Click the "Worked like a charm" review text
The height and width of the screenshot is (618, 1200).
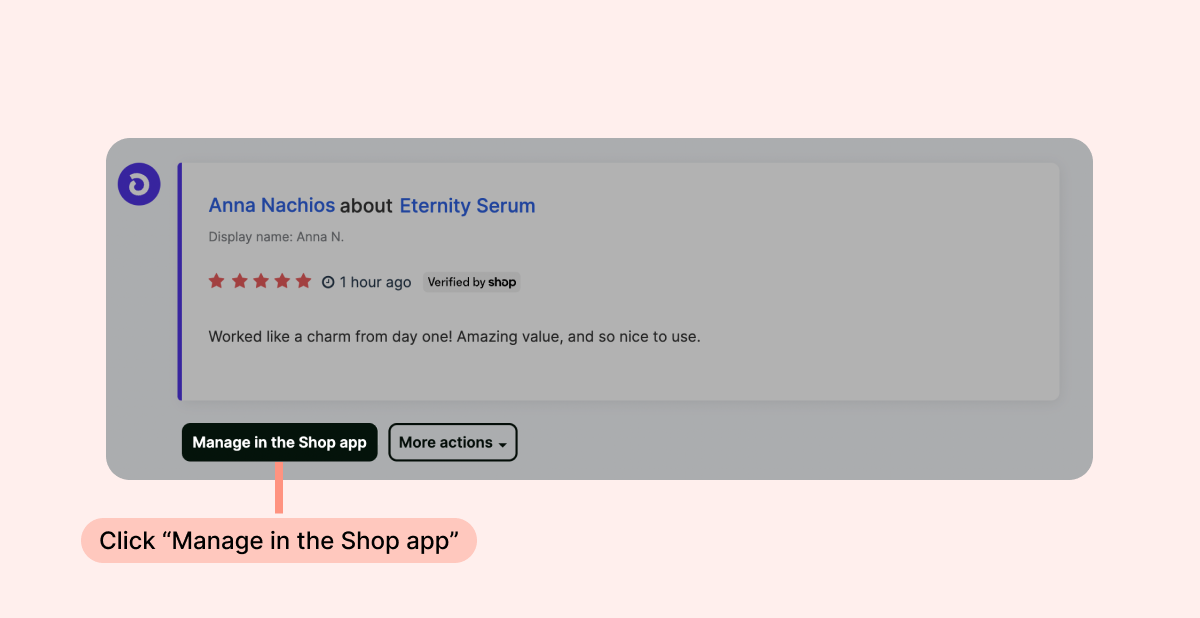point(454,337)
